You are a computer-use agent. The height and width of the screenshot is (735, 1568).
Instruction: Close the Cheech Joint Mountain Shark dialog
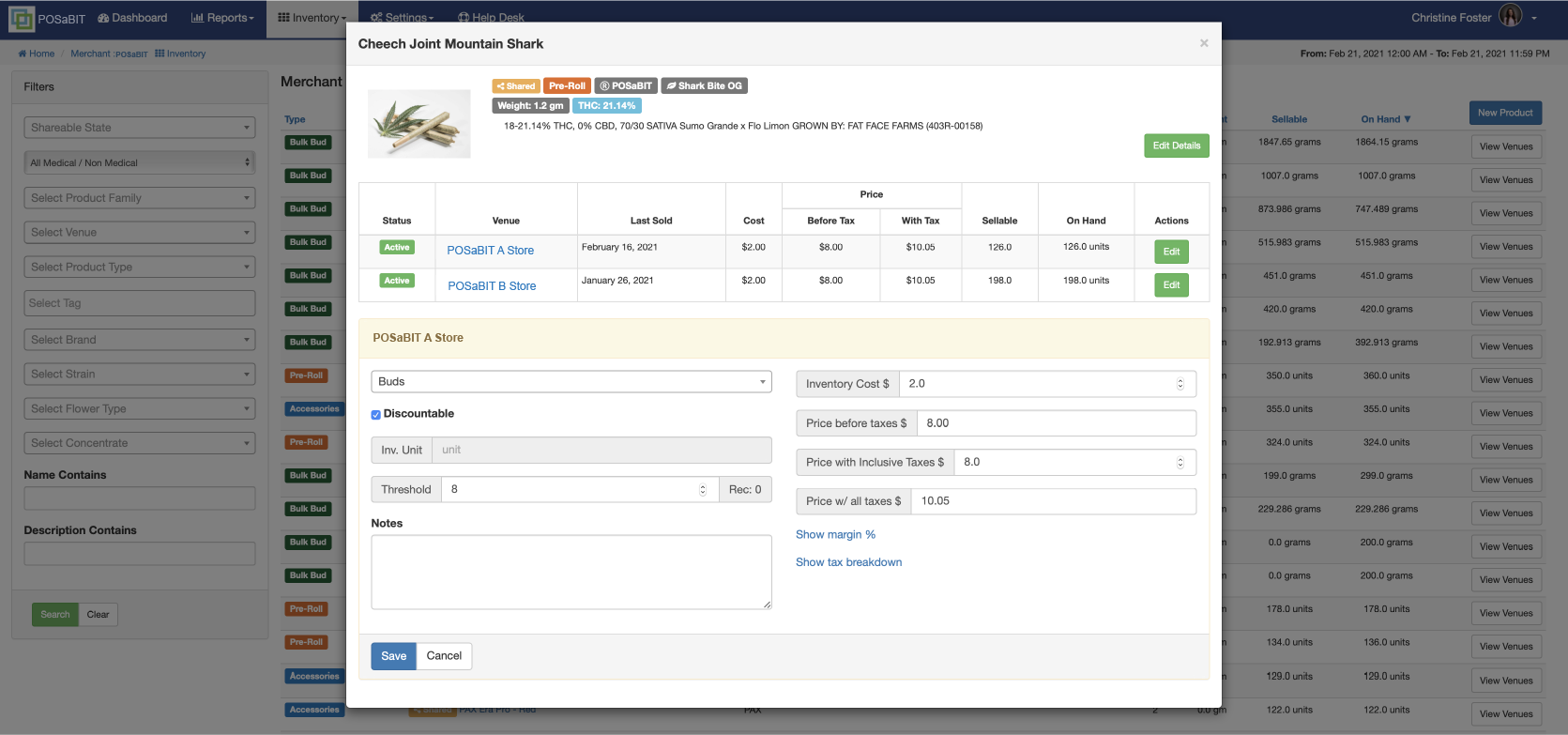1204,43
